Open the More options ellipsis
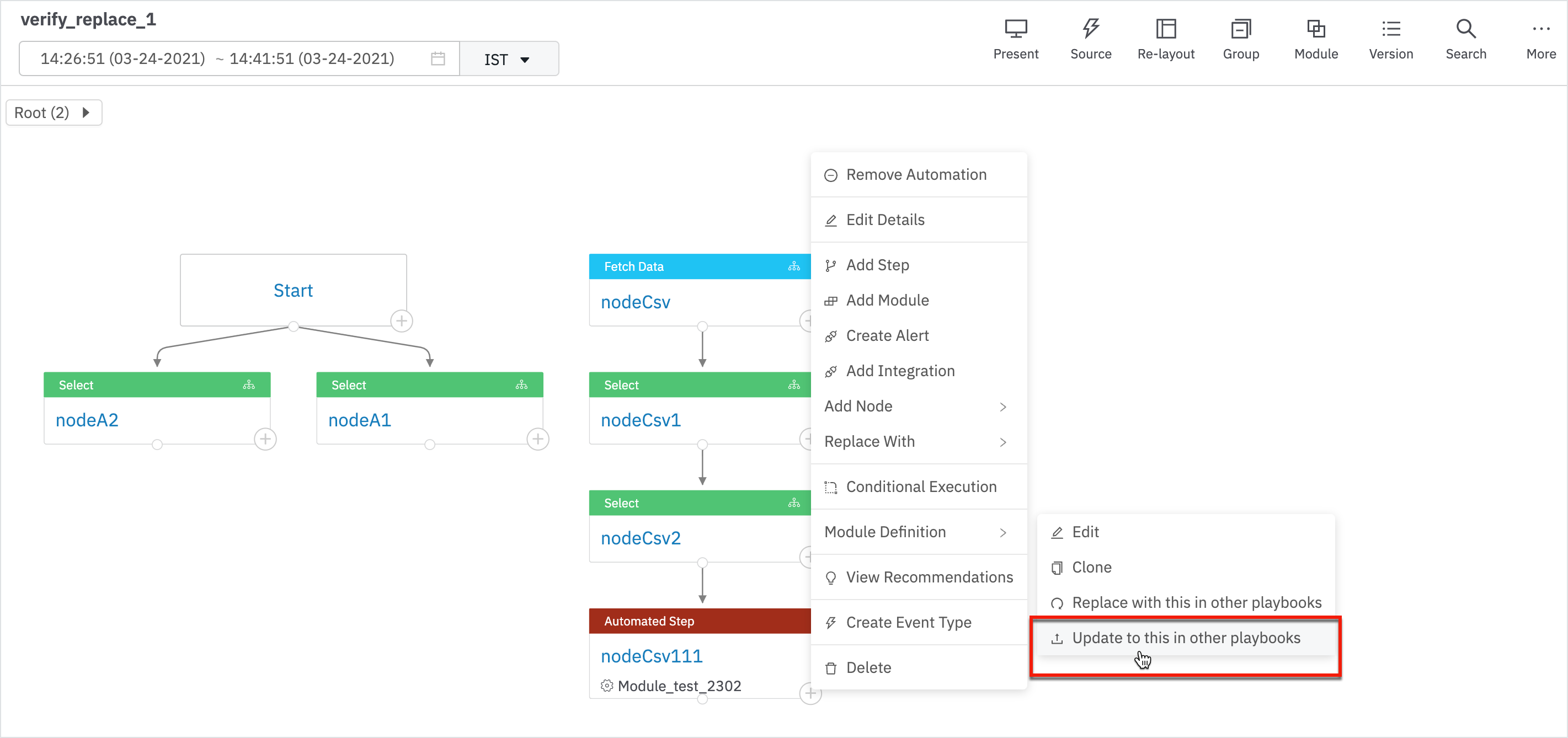The height and width of the screenshot is (738, 1568). (1540, 29)
